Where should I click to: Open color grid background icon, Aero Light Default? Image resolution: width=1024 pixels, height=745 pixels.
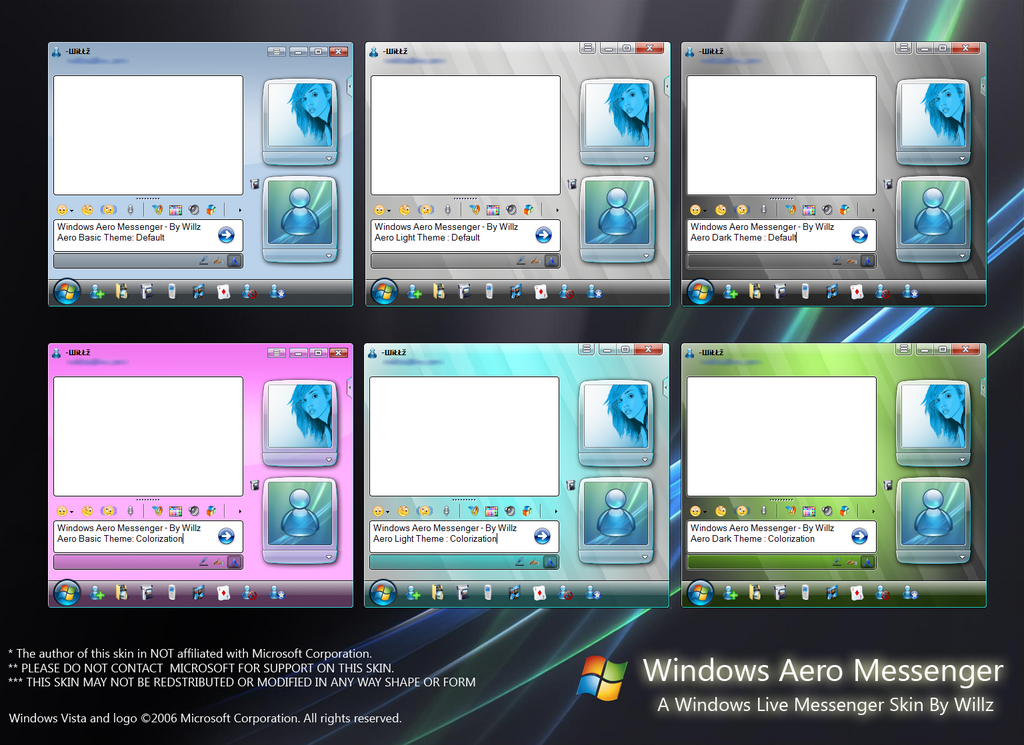pos(493,210)
